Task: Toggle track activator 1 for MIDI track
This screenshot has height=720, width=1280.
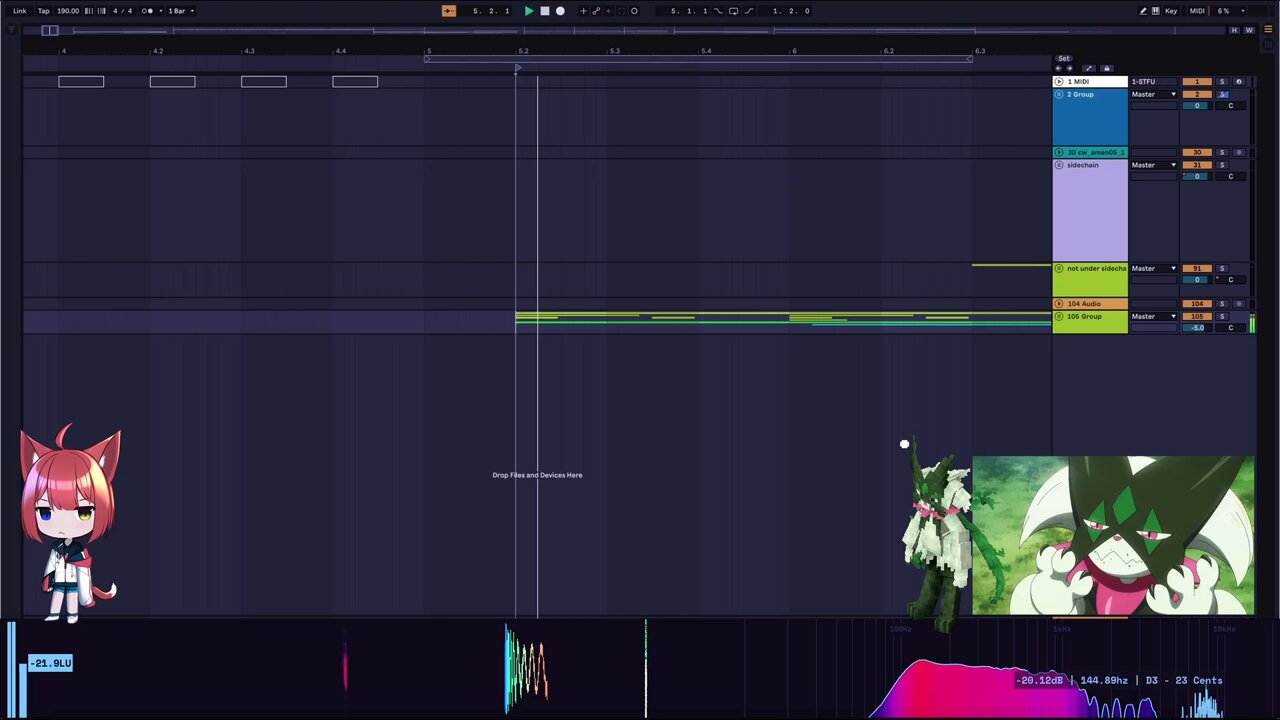Action: (x=1197, y=81)
